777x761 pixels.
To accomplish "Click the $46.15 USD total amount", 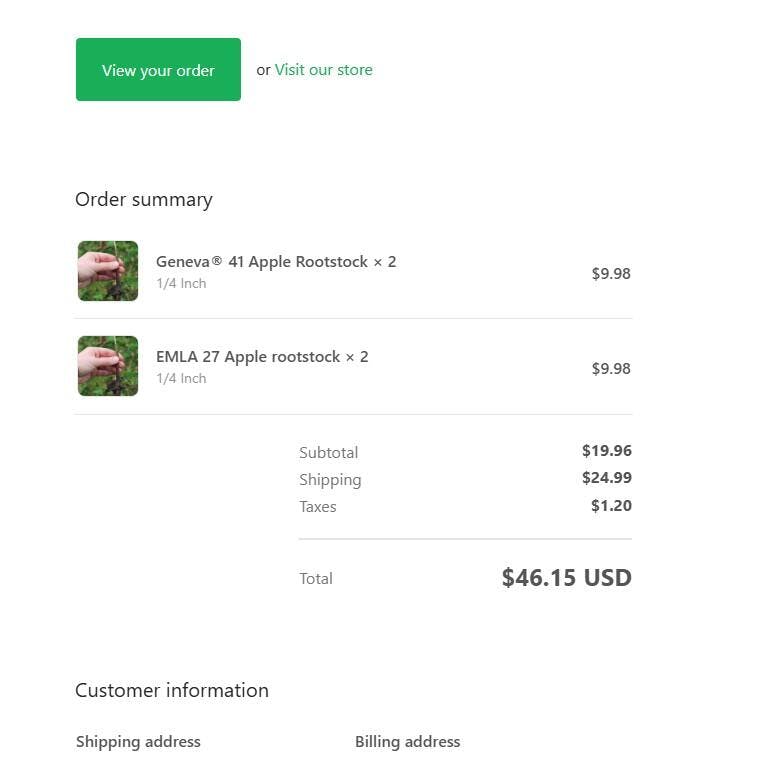I will pos(566,577).
